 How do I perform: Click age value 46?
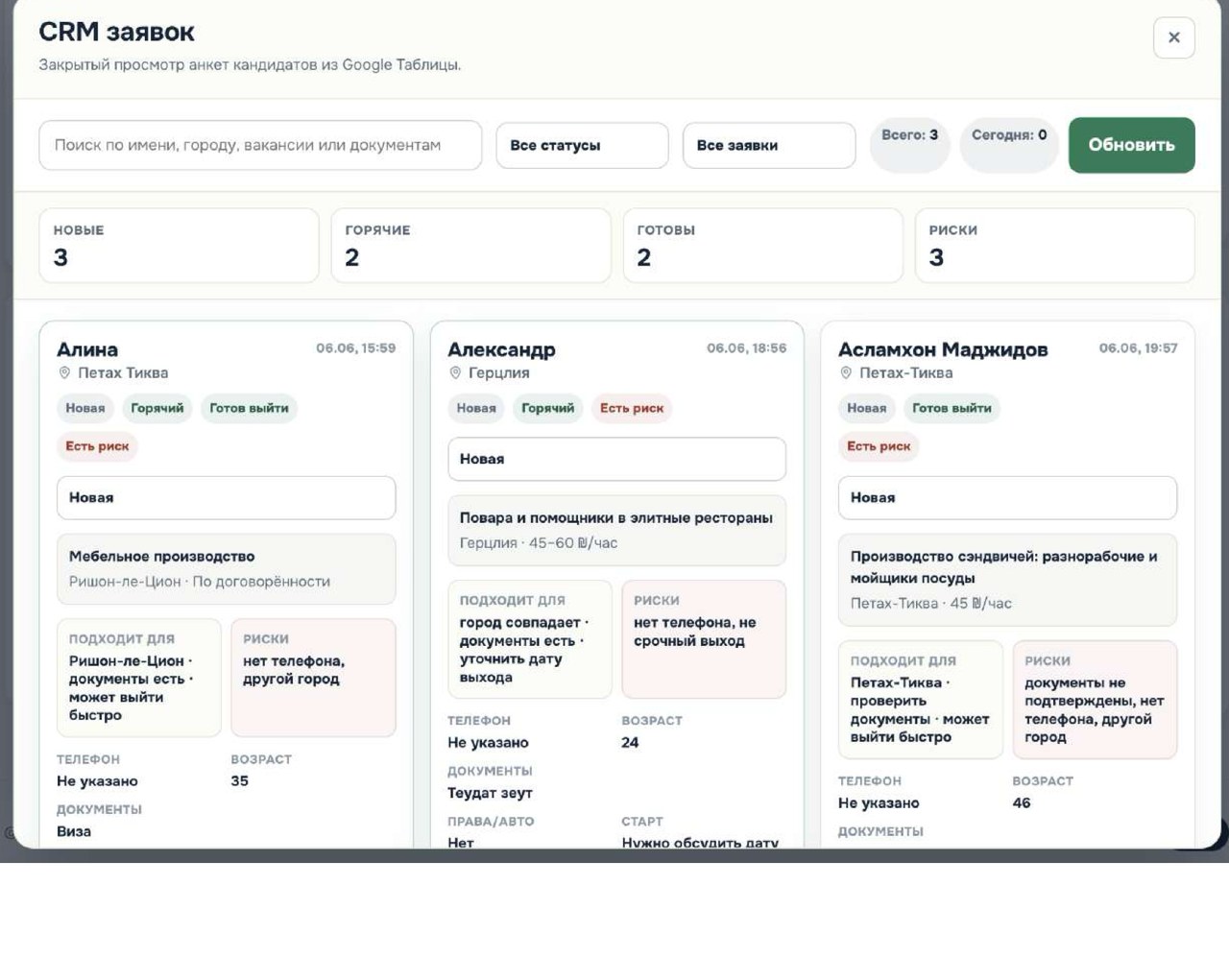tap(1022, 802)
